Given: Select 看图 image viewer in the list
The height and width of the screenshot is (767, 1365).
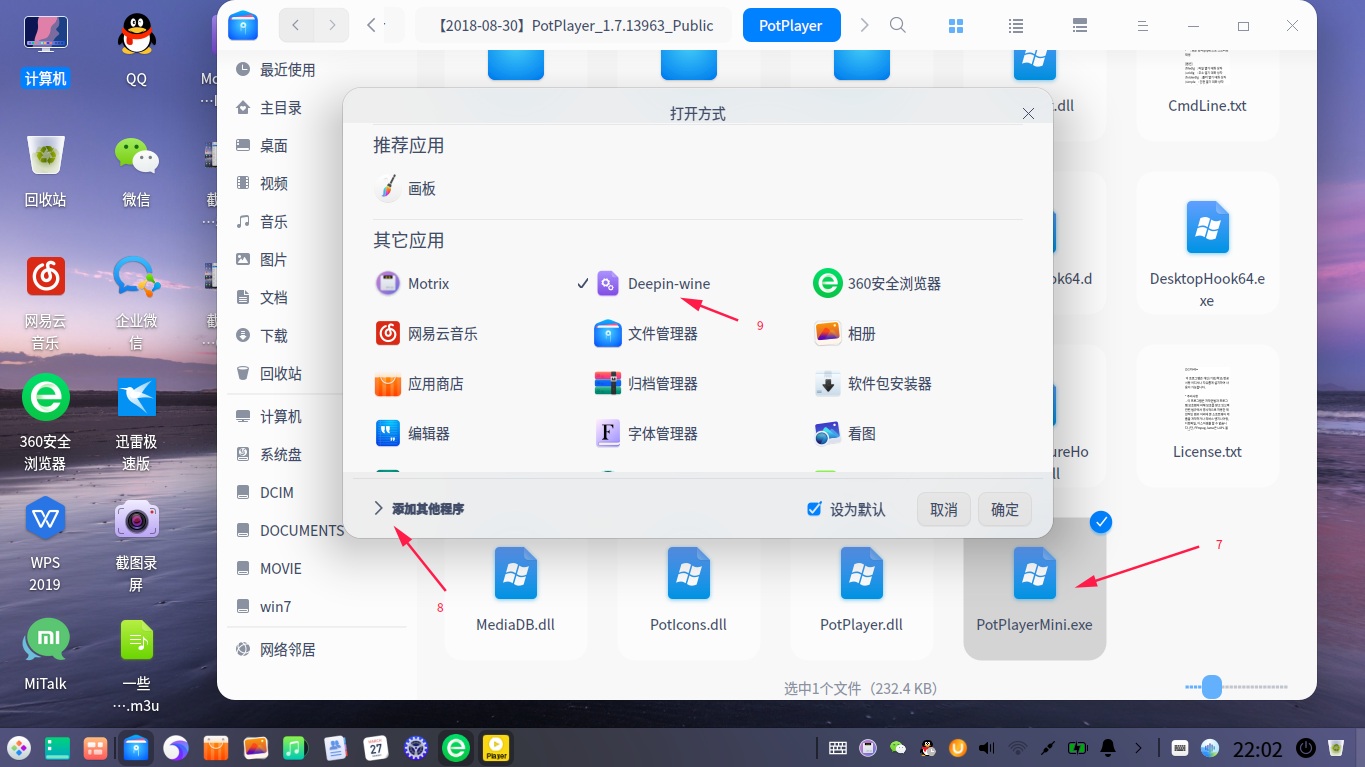Looking at the screenshot, I should pos(846,434).
